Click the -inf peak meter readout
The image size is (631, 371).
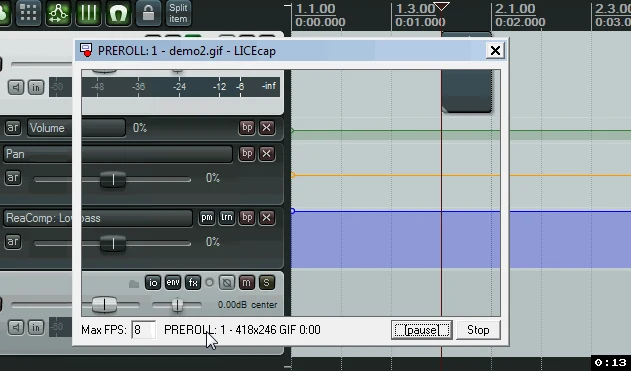click(269, 86)
